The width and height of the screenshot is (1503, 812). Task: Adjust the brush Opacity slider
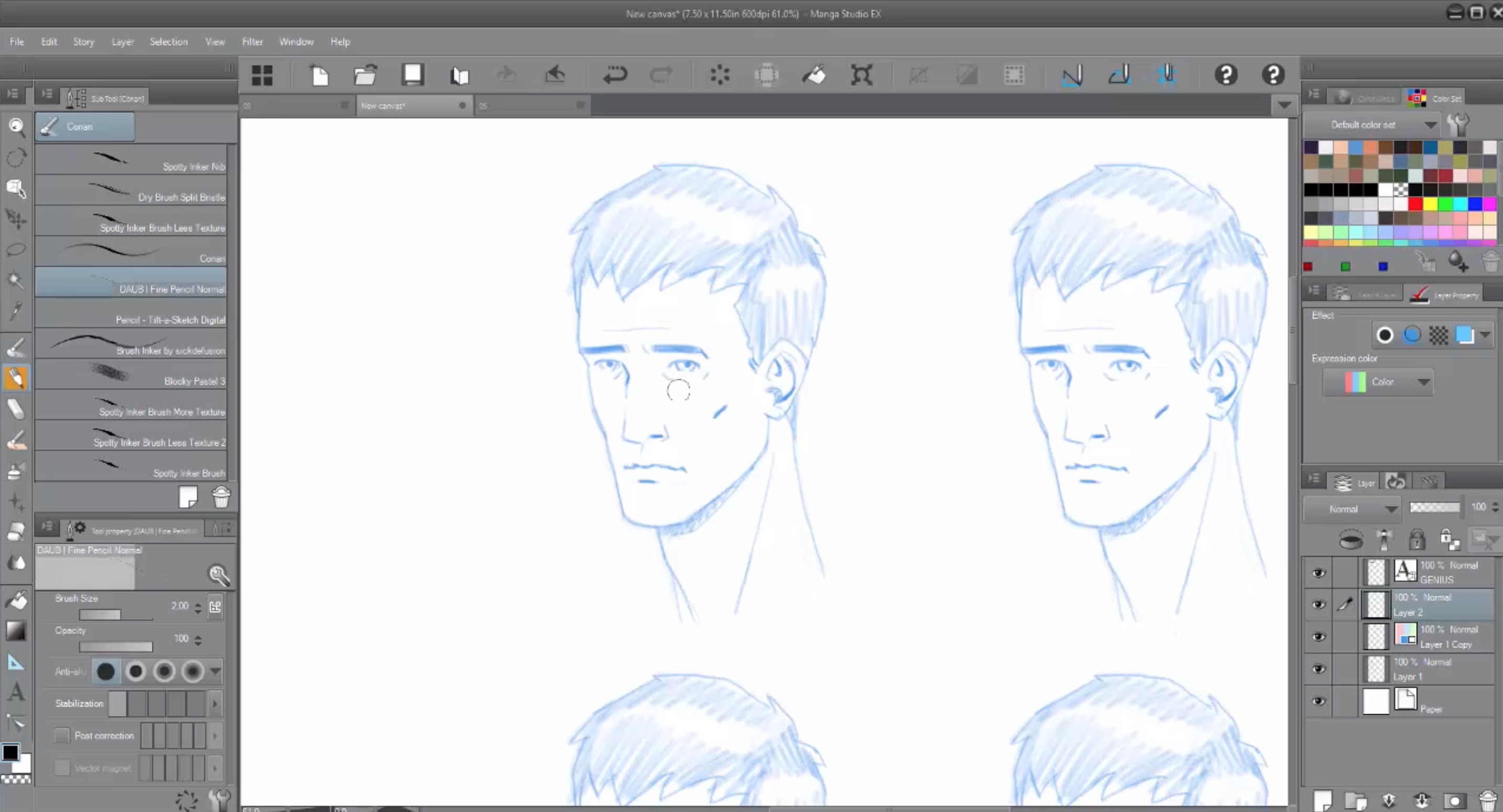click(x=116, y=647)
